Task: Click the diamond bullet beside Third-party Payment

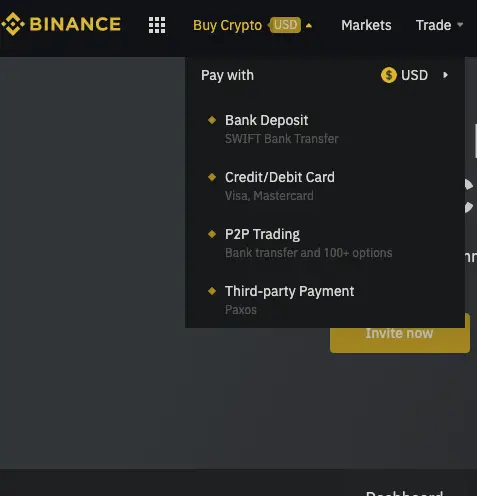Action: pos(212,291)
